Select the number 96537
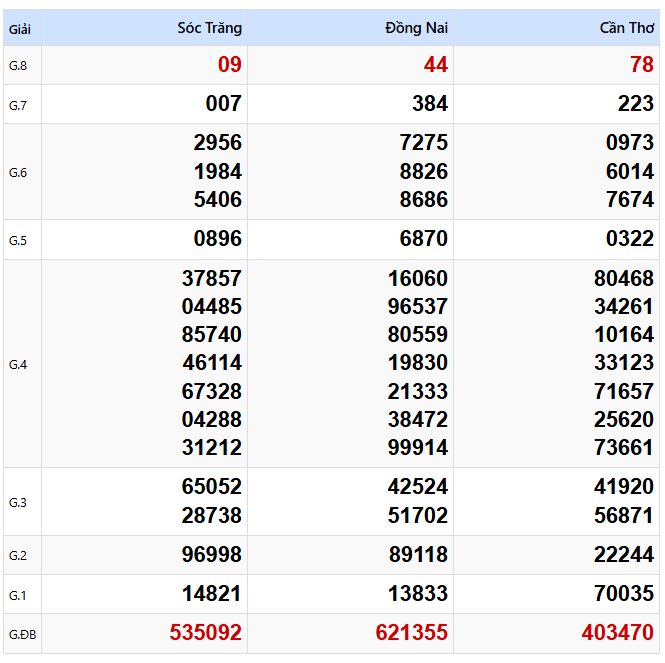Image resolution: width=665 pixels, height=663 pixels. tap(418, 306)
